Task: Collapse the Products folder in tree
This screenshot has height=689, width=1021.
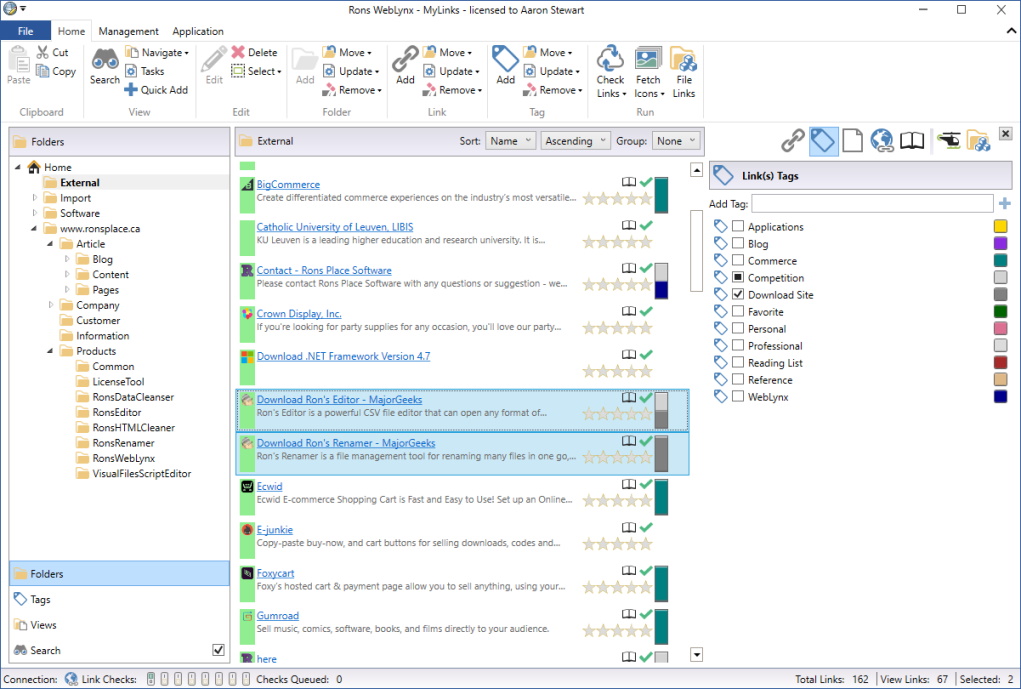Action: click(50, 351)
